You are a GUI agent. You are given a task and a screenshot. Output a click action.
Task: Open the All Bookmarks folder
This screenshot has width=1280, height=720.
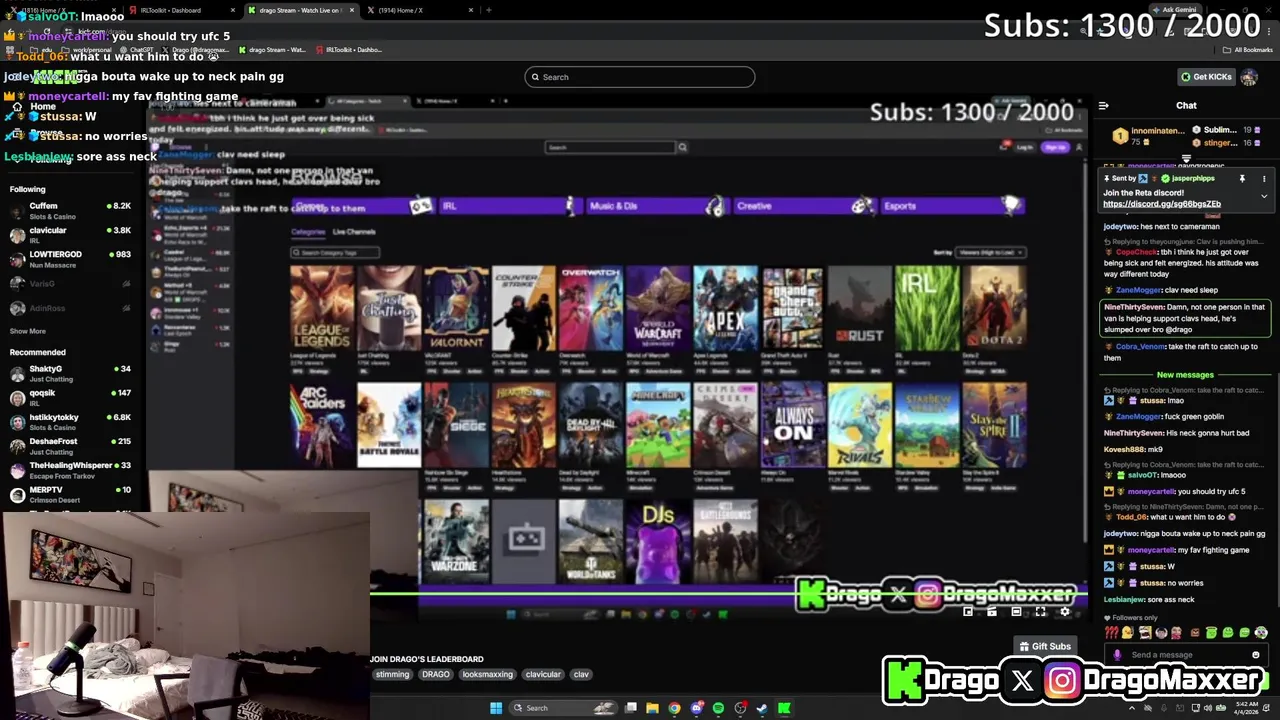(x=1248, y=49)
